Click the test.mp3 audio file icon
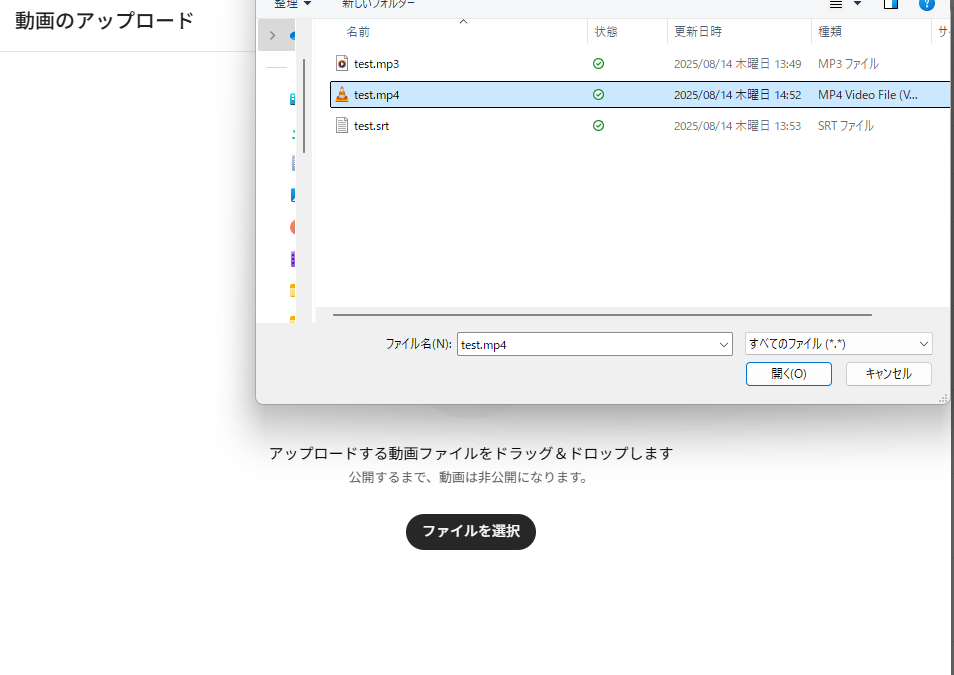 tap(342, 64)
